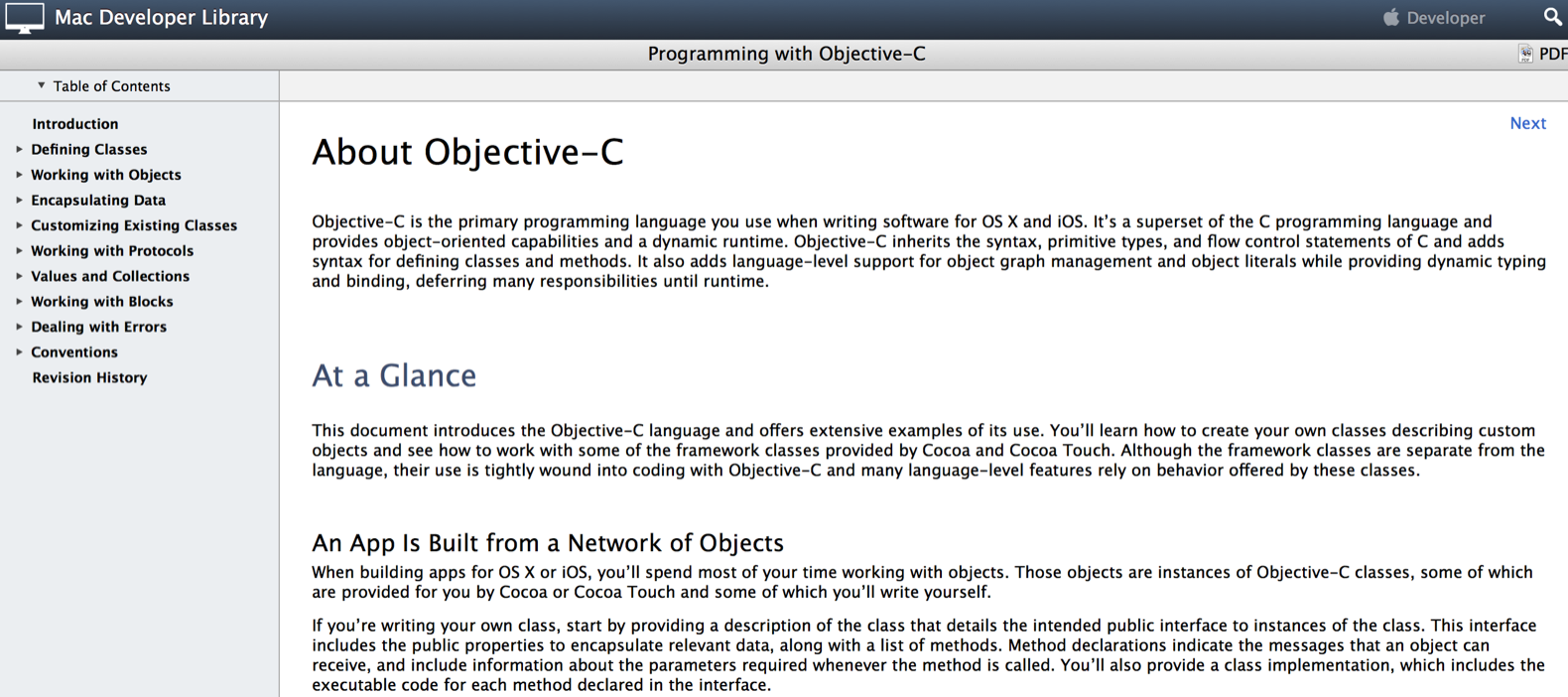Go to Working with Objects chapter

[106, 175]
